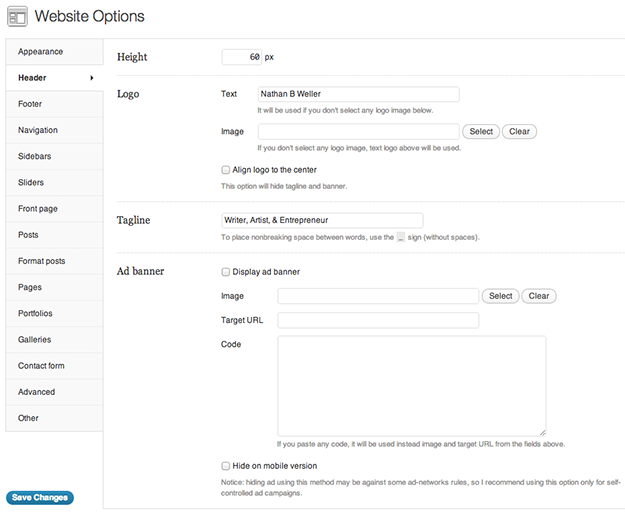Click into the Tagline text field

pyautogui.click(x=322, y=220)
